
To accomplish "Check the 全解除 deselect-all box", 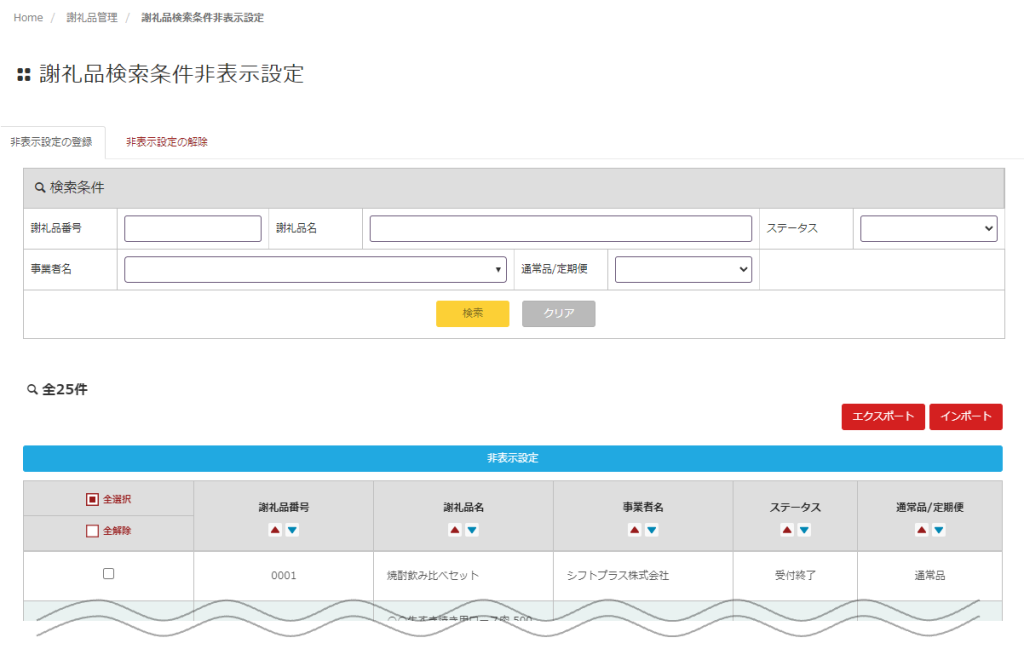I will tap(92, 531).
